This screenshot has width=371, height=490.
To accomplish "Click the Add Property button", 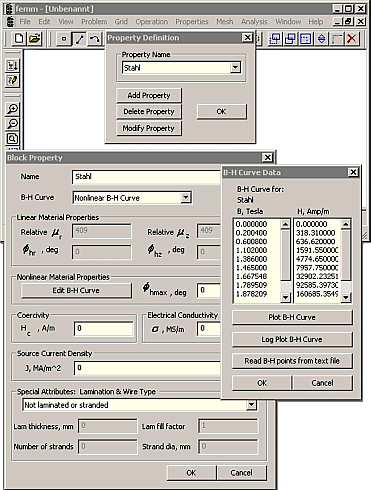I will (x=149, y=95).
